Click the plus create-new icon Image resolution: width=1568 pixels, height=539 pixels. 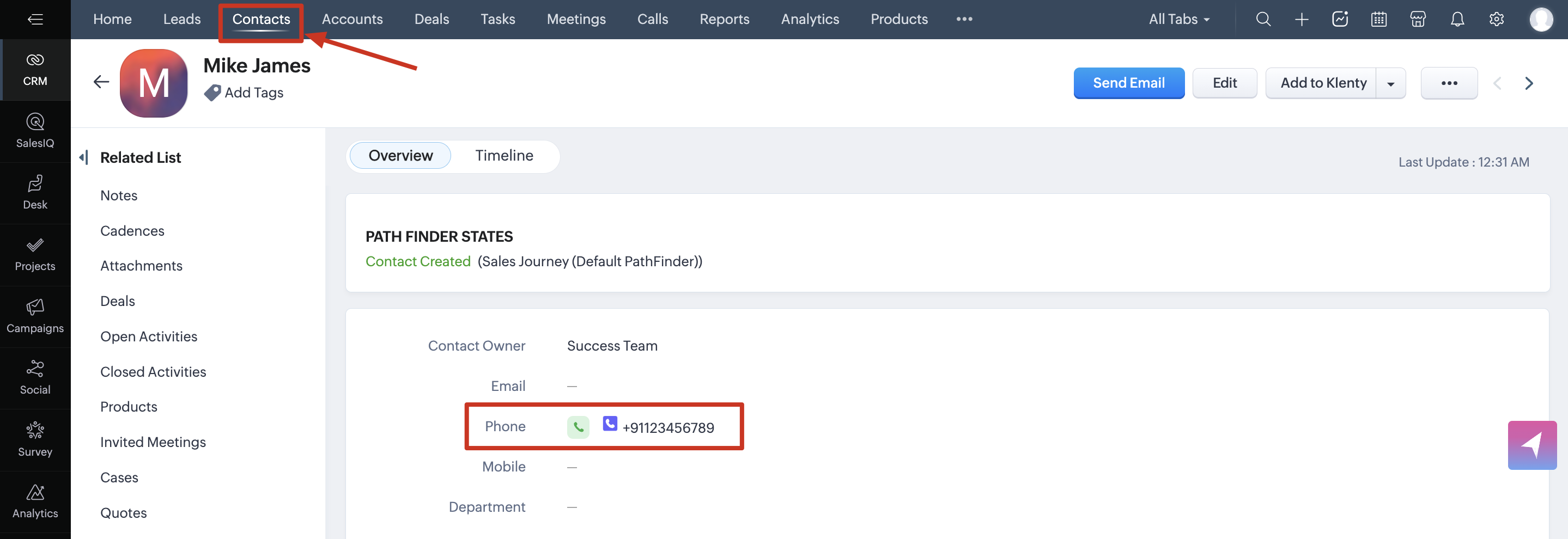point(1302,20)
